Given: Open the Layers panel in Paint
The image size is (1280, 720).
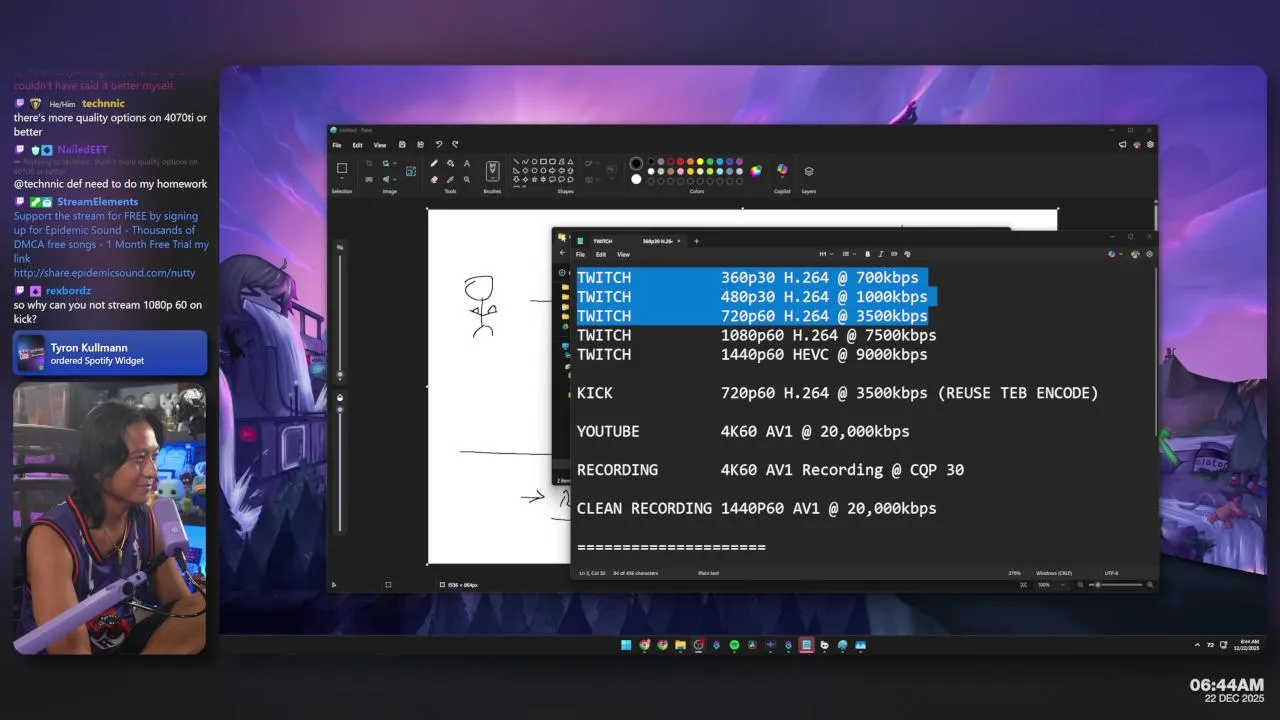Looking at the screenshot, I should (x=809, y=171).
